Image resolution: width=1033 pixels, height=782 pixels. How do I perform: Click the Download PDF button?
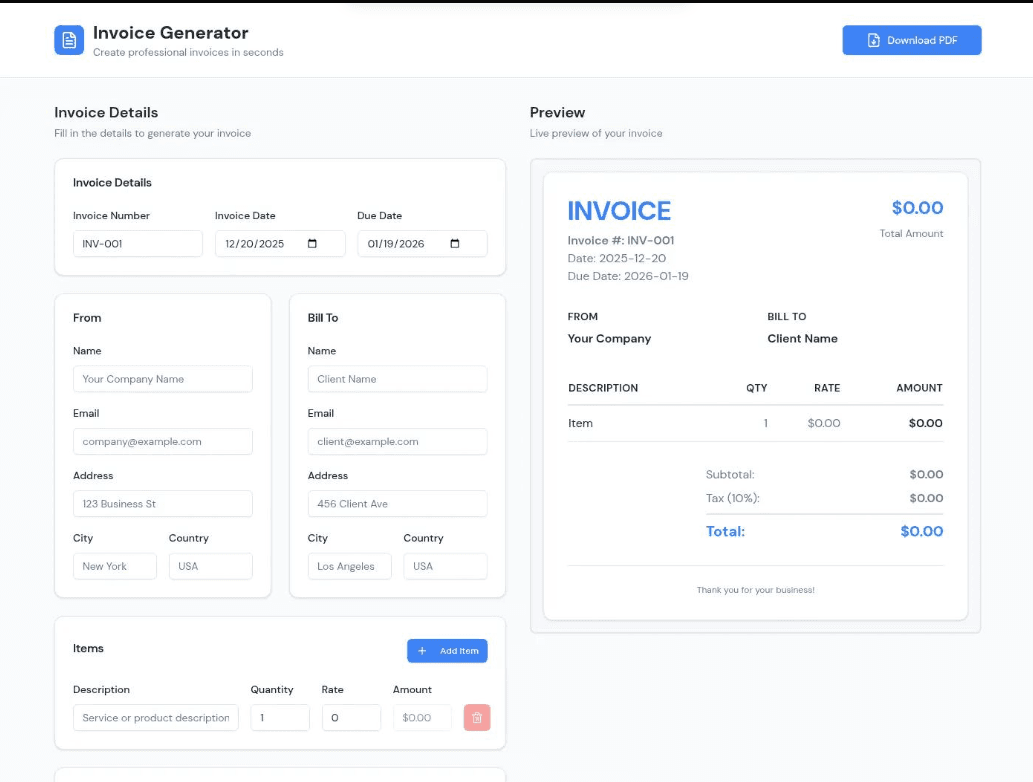pos(911,40)
